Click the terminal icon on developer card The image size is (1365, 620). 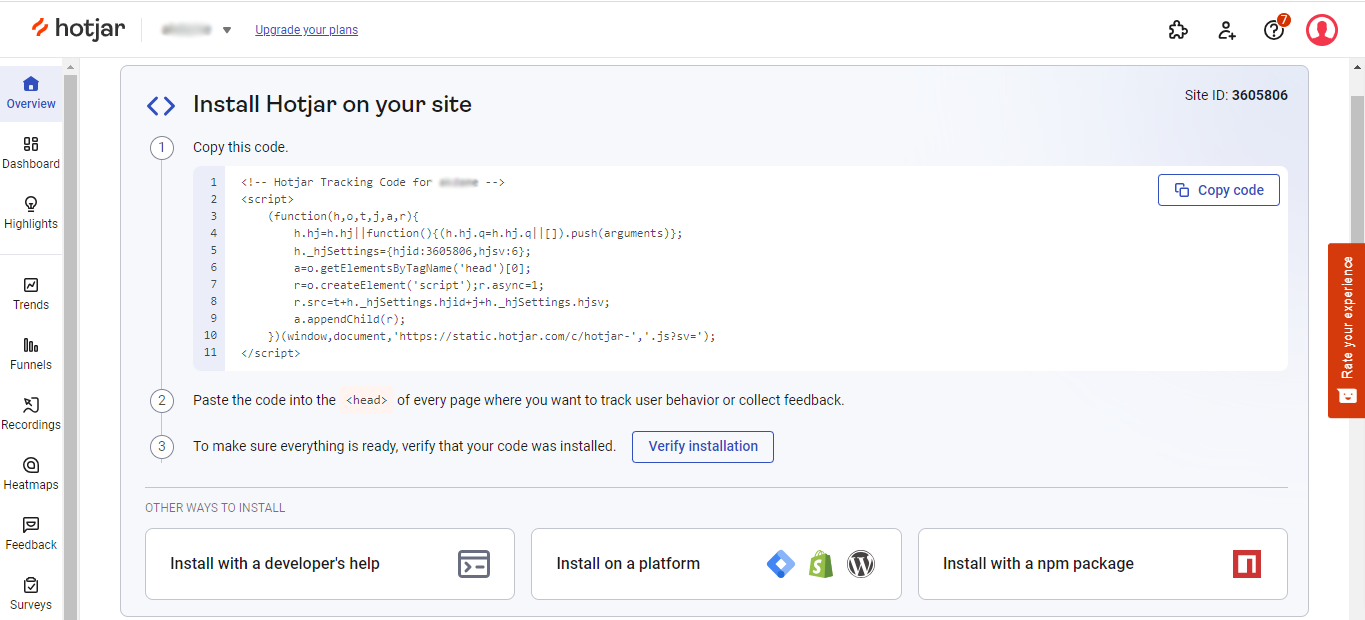tap(474, 564)
